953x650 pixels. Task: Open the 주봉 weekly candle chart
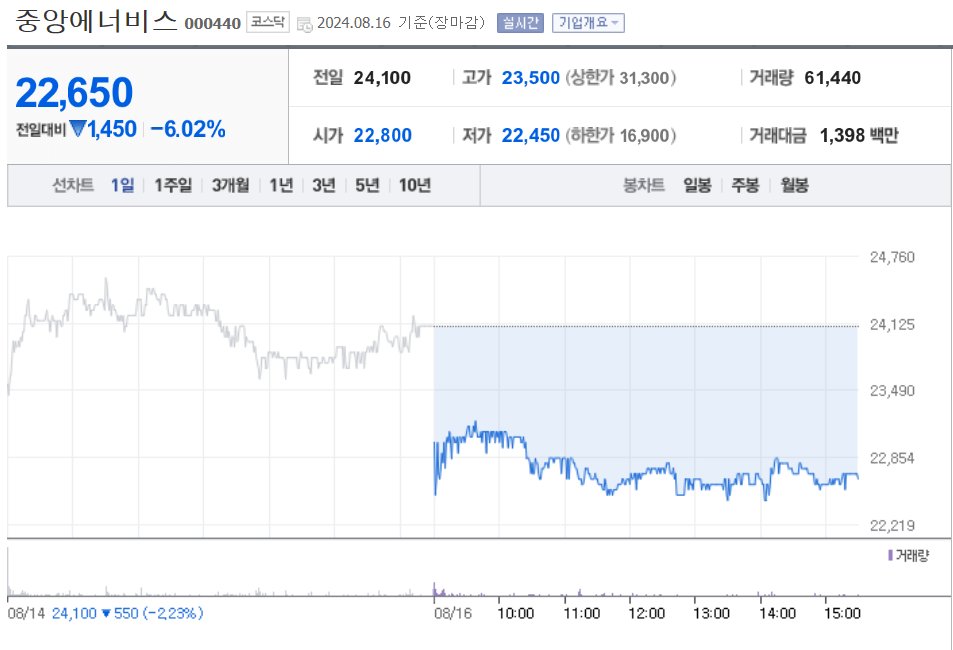point(745,185)
